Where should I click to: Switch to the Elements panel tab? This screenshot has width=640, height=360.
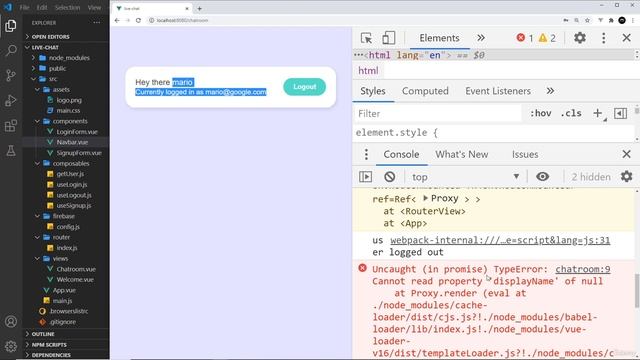tap(439, 38)
